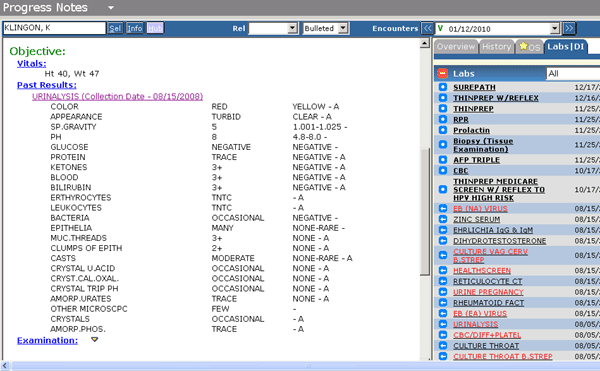Viewport: 600px width, 371px height.
Task: Click the Sel button beside patient name
Action: 115,28
